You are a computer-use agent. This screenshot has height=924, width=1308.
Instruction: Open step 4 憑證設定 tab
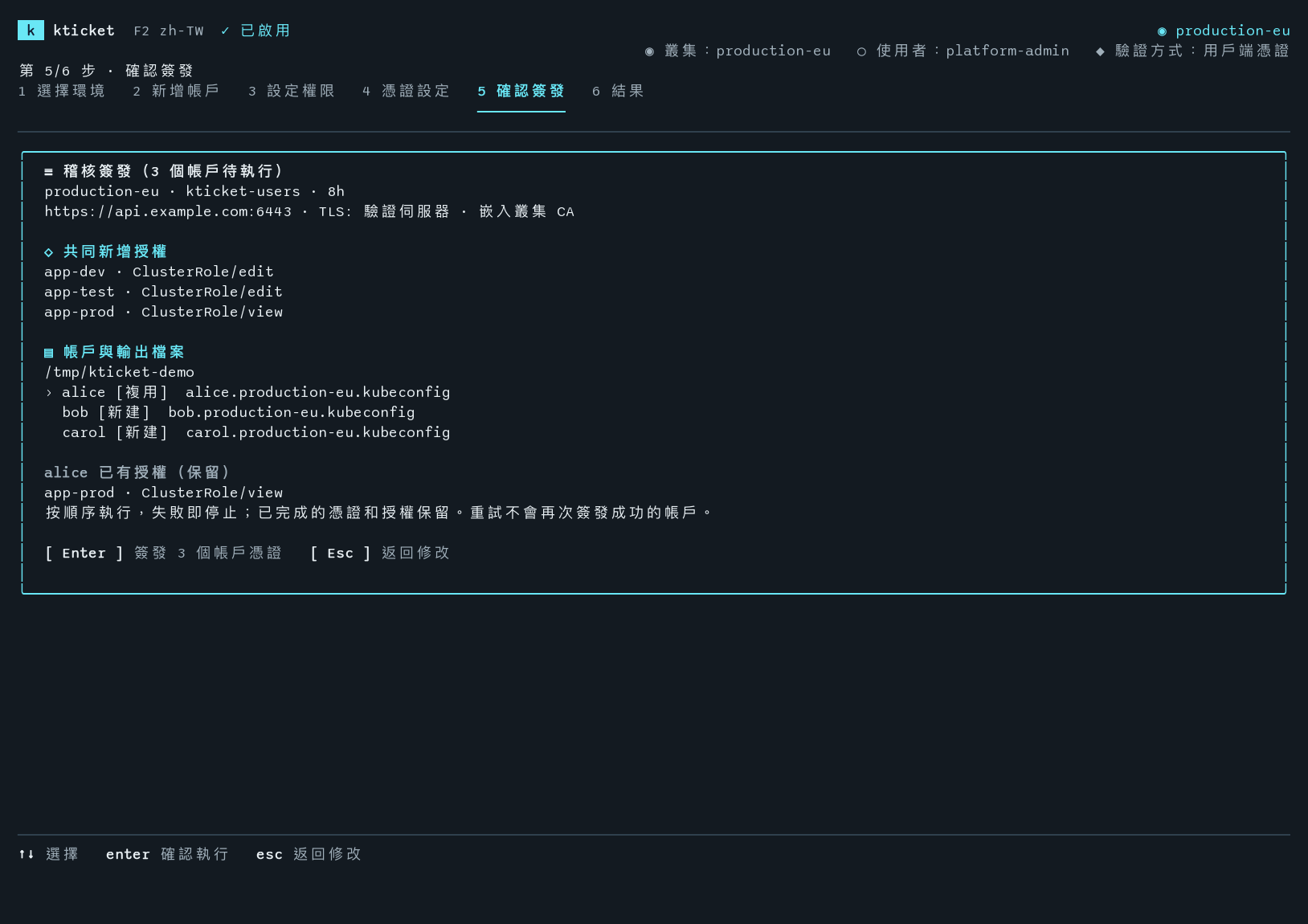pyautogui.click(x=407, y=91)
